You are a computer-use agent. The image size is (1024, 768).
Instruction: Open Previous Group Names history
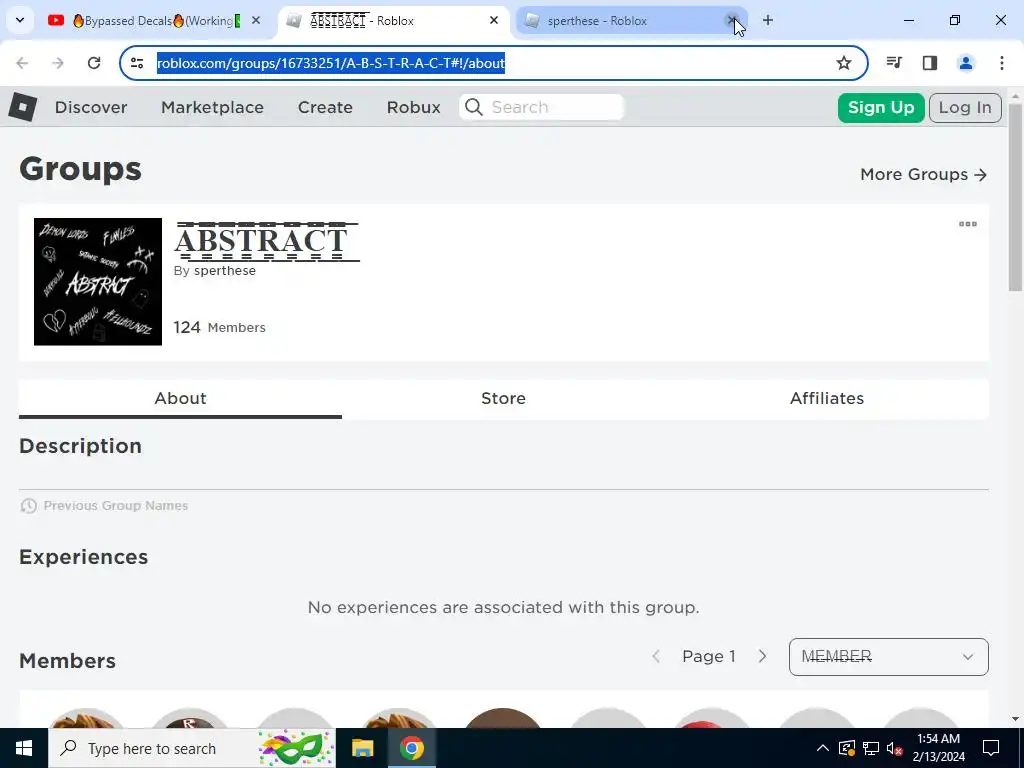coord(104,505)
